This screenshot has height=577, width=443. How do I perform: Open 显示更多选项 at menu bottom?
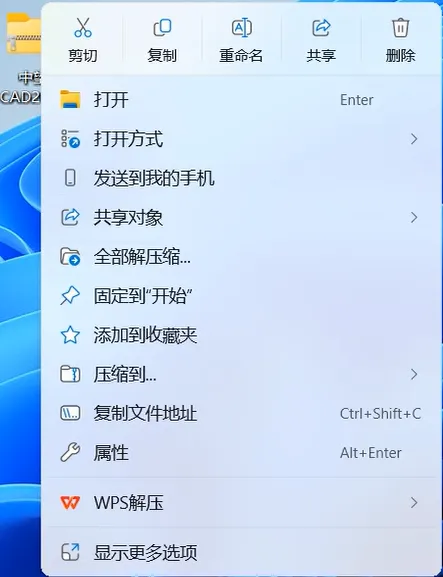(241, 552)
